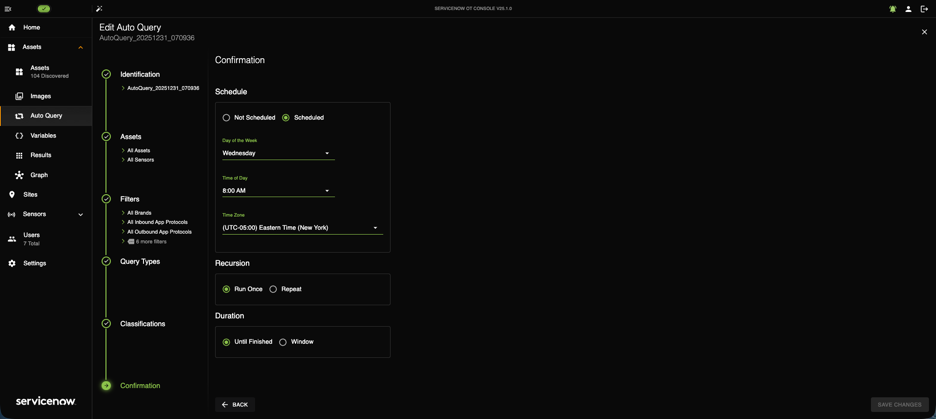
Task: Open the user profile icon
Action: click(x=908, y=9)
